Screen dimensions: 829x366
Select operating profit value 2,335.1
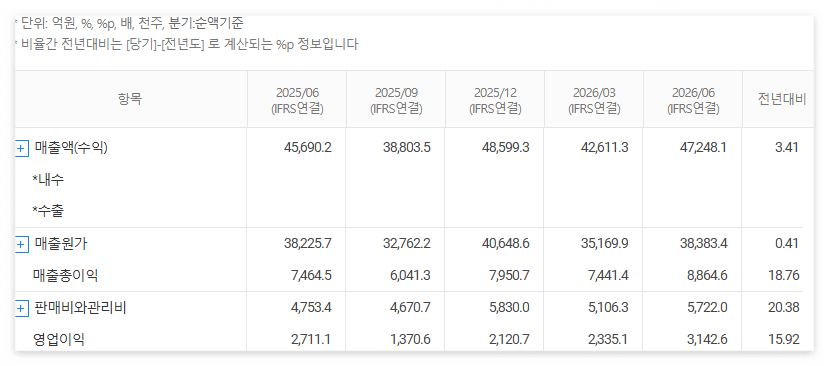[608, 339]
